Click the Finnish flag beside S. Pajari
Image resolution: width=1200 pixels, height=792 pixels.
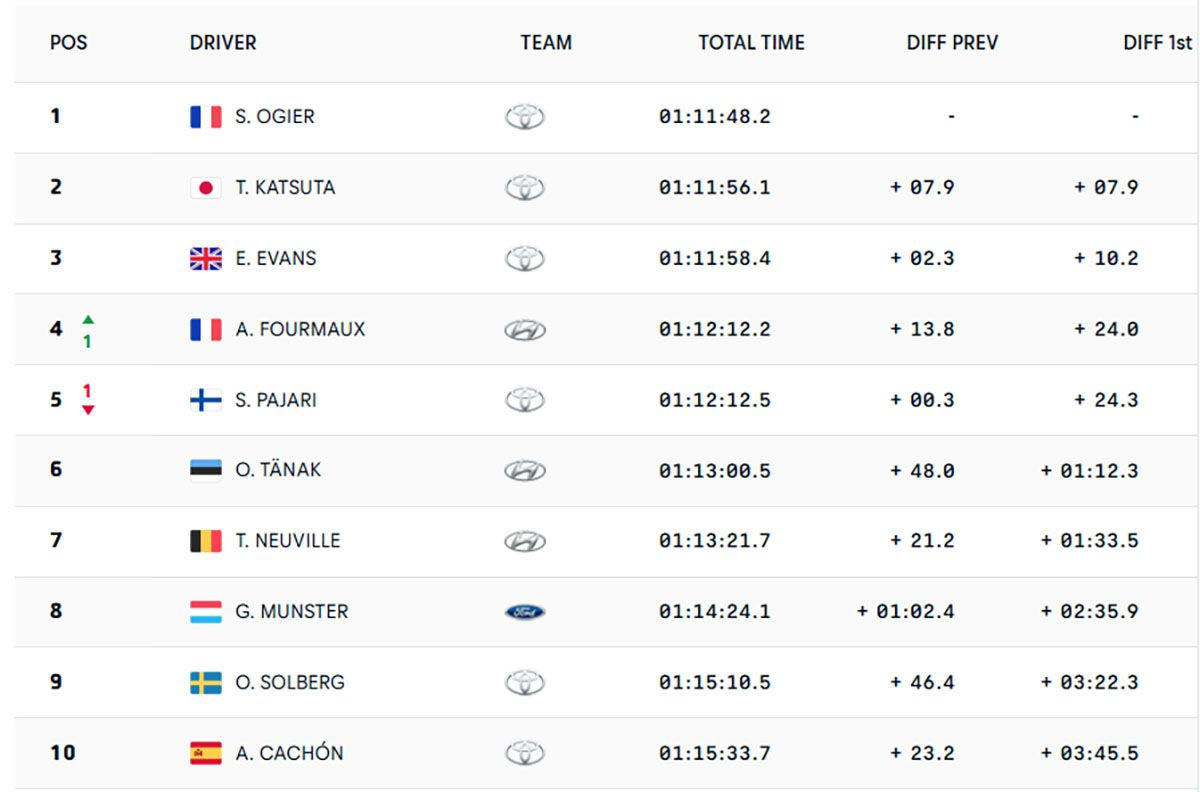[x=206, y=401]
